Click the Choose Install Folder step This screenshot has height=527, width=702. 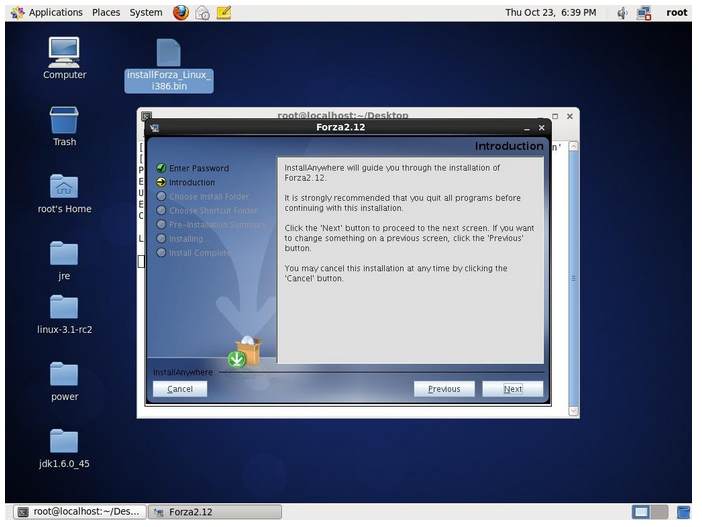point(209,197)
